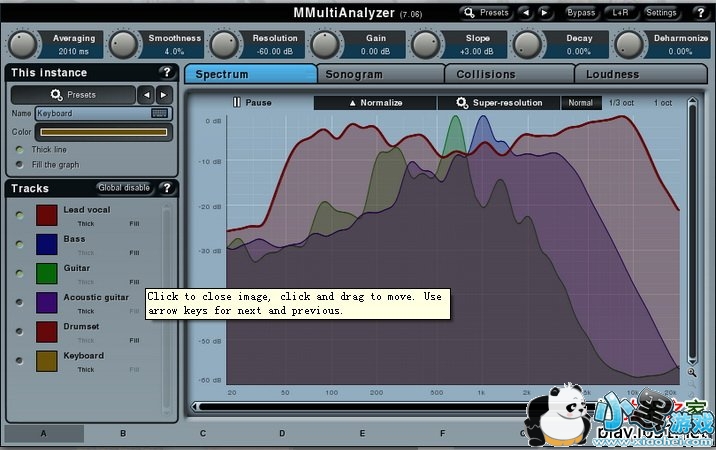716x450 pixels.
Task: Pause the spectrum analyzer
Action: click(252, 102)
